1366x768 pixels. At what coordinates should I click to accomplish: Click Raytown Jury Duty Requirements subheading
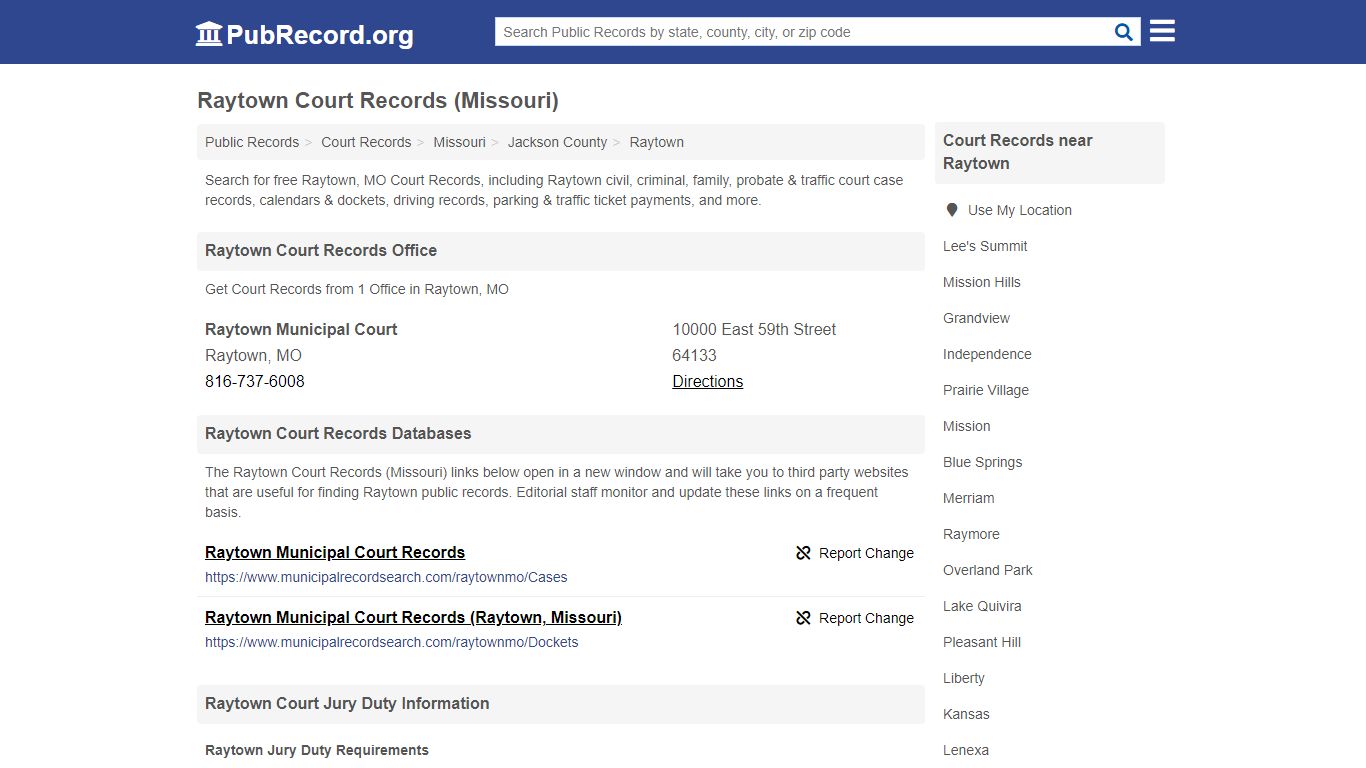[x=317, y=750]
